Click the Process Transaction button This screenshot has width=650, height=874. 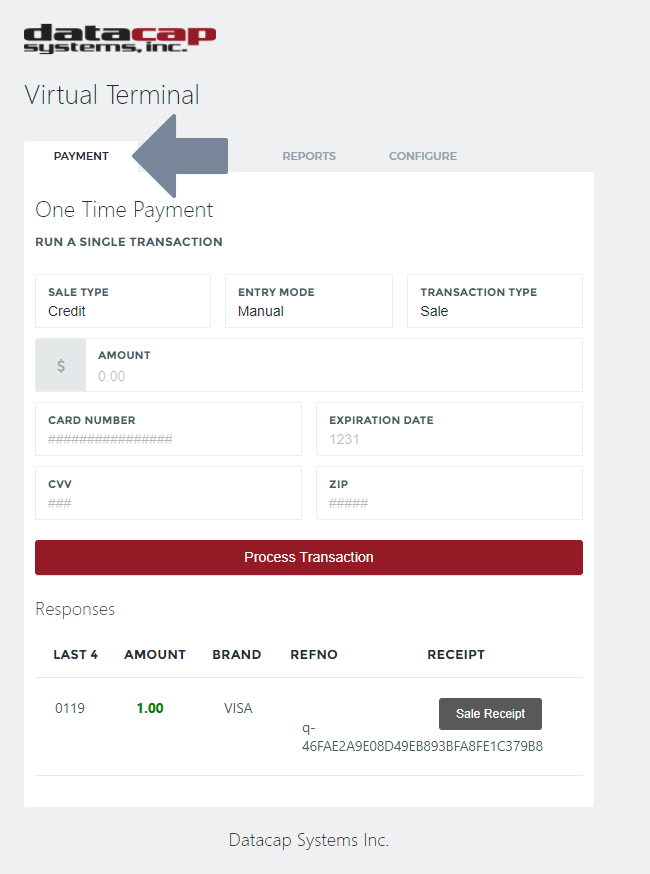(x=309, y=557)
